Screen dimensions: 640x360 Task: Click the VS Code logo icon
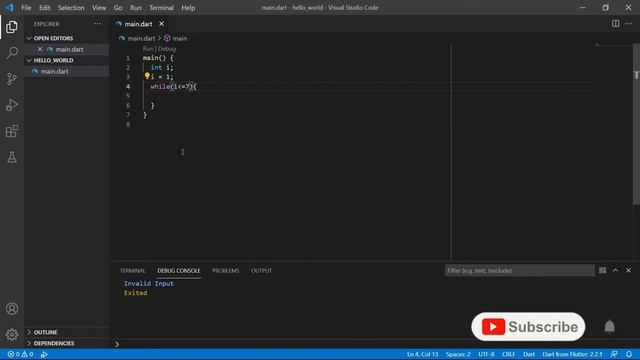pyautogui.click(x=9, y=8)
